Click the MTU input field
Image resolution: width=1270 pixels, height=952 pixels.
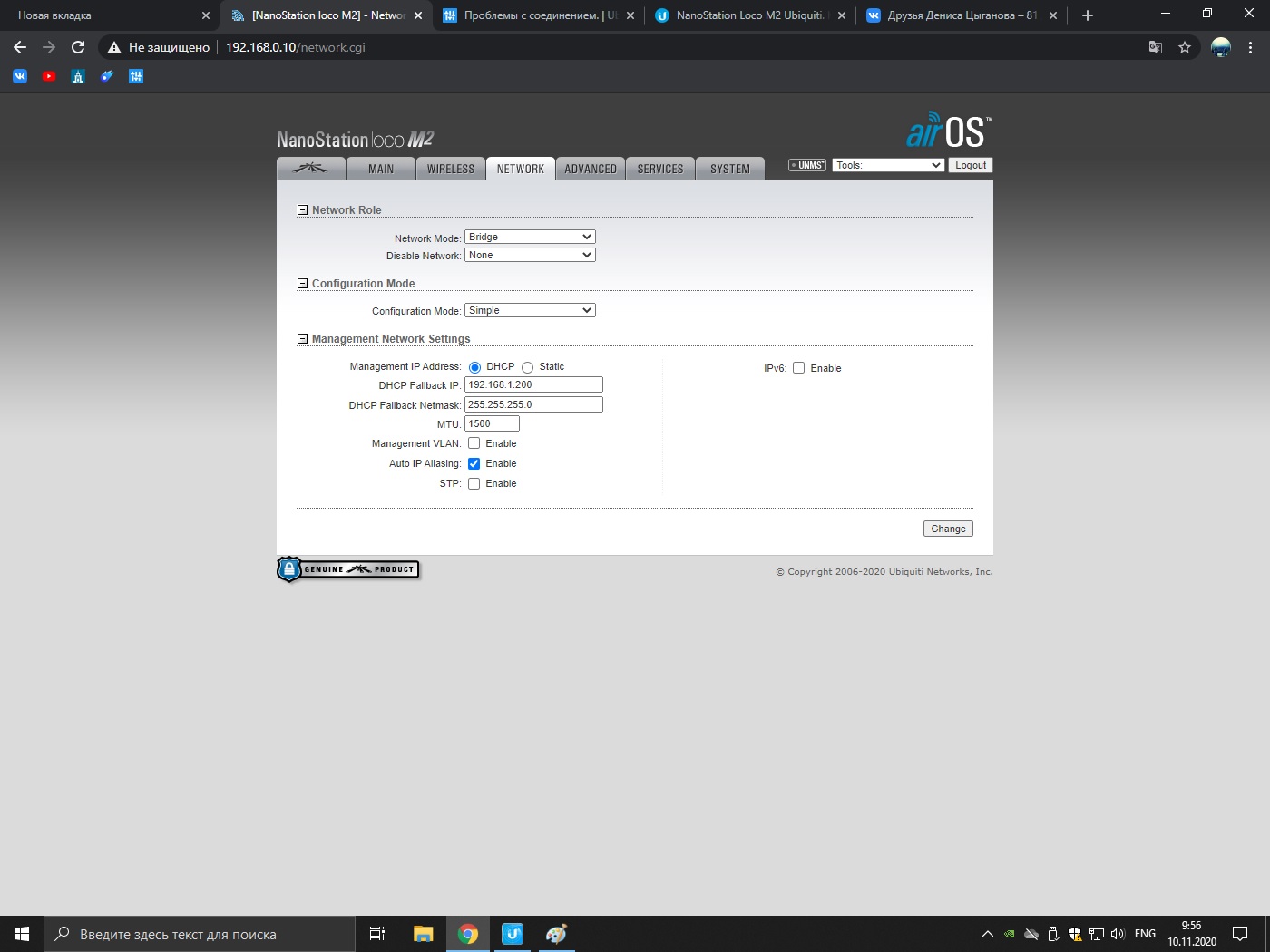[492, 423]
